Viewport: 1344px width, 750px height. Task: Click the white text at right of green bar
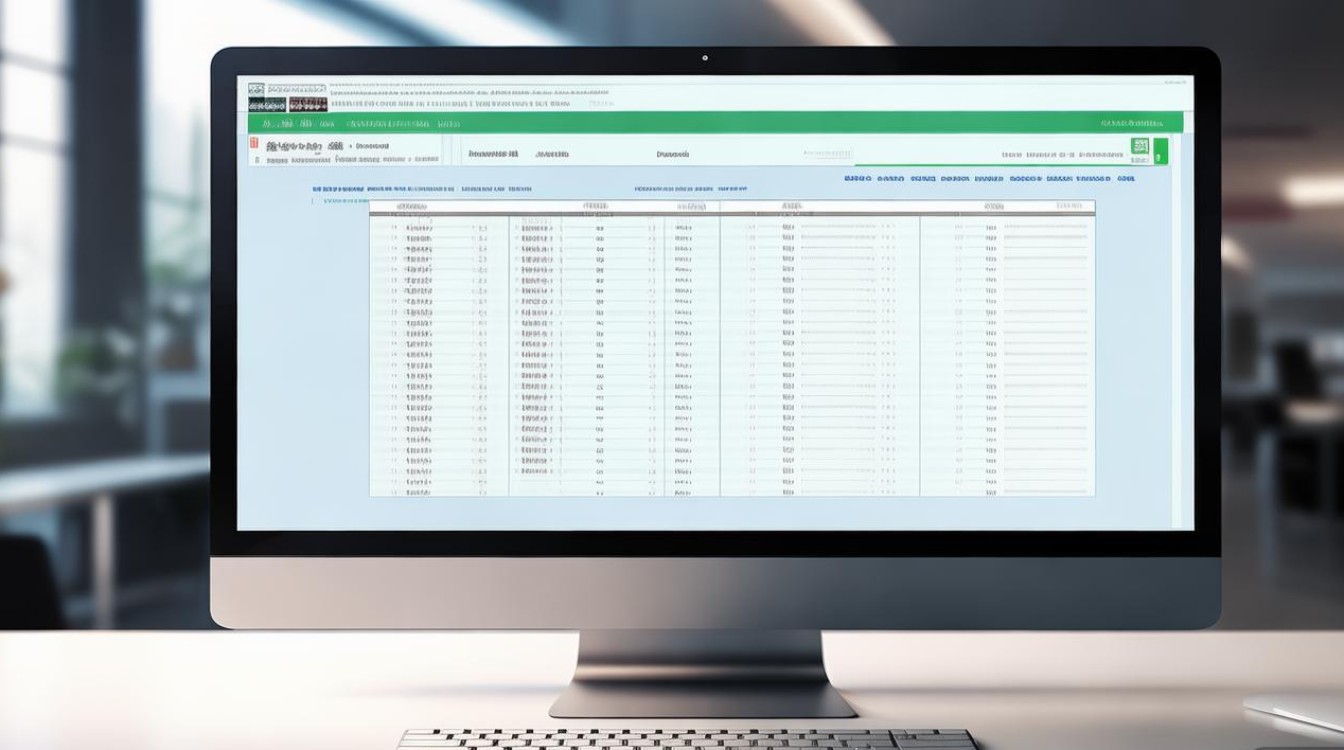pyautogui.click(x=1132, y=124)
